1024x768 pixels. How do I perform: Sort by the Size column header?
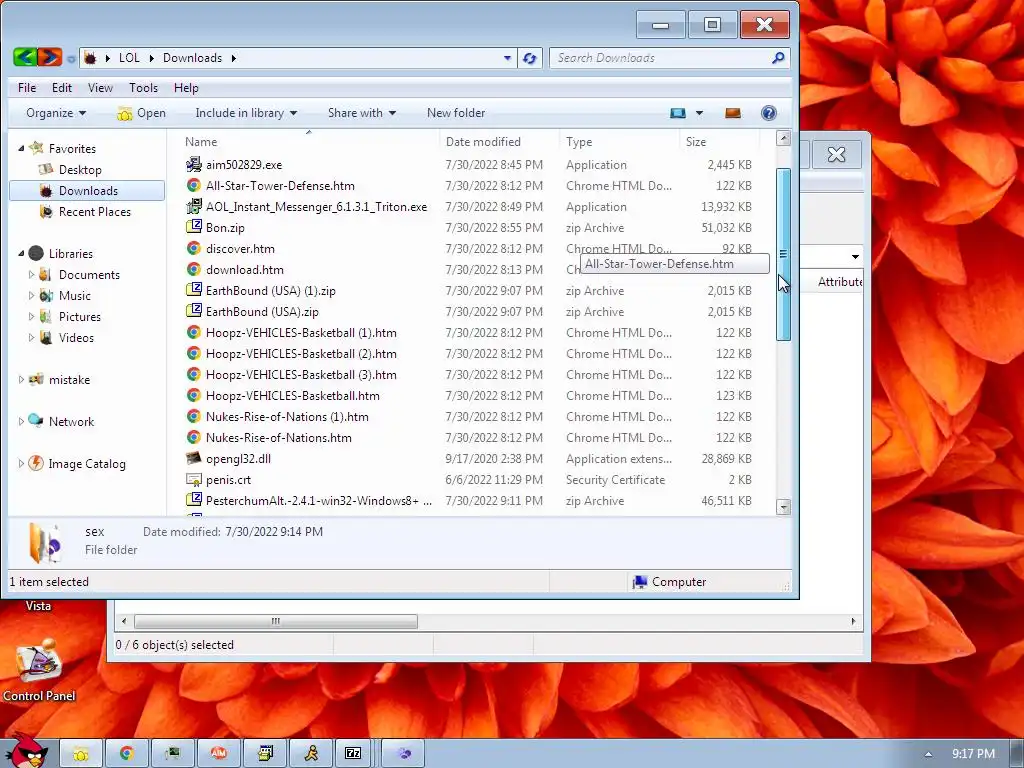pos(720,142)
